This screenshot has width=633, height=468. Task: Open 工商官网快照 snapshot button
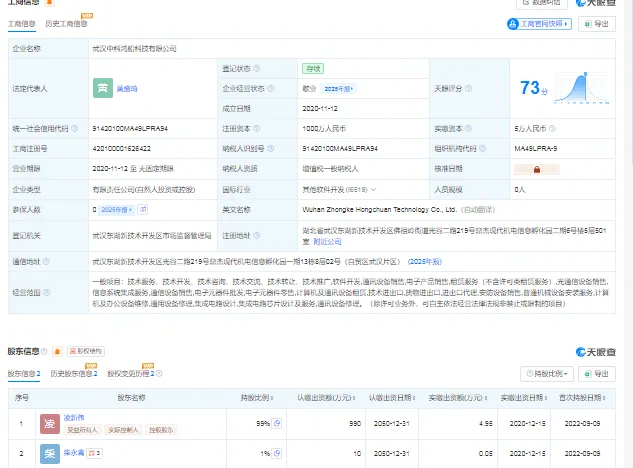[x=539, y=24]
